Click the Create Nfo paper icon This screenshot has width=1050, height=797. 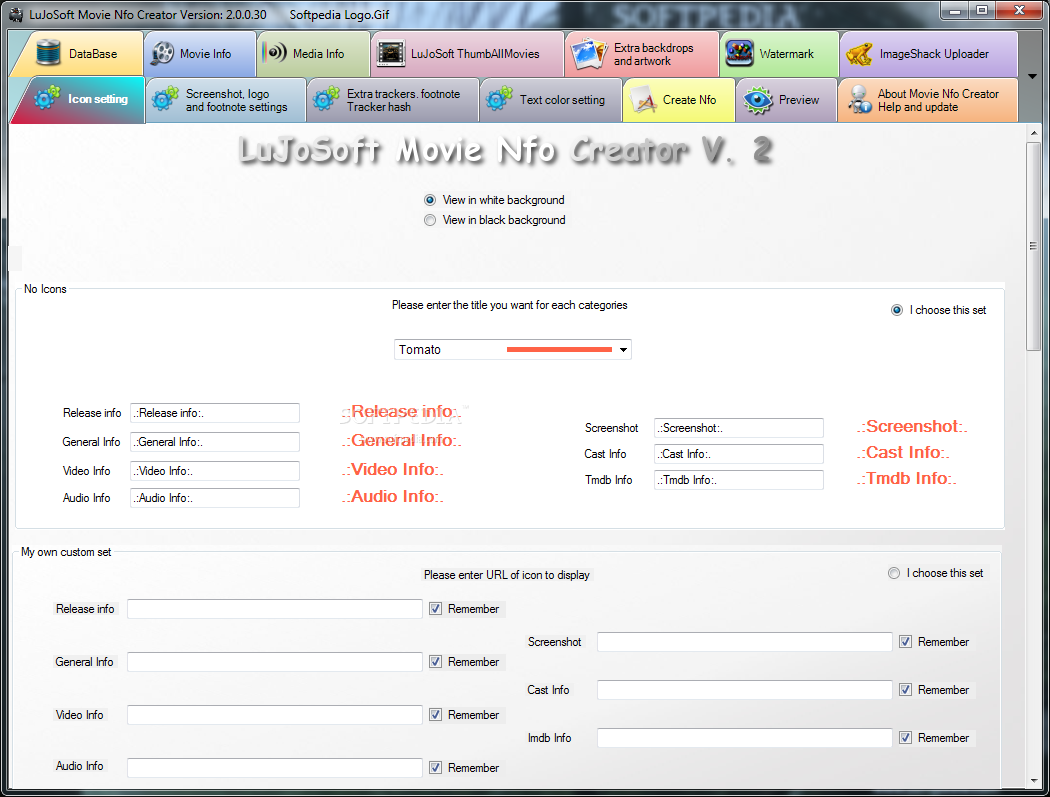(x=644, y=100)
